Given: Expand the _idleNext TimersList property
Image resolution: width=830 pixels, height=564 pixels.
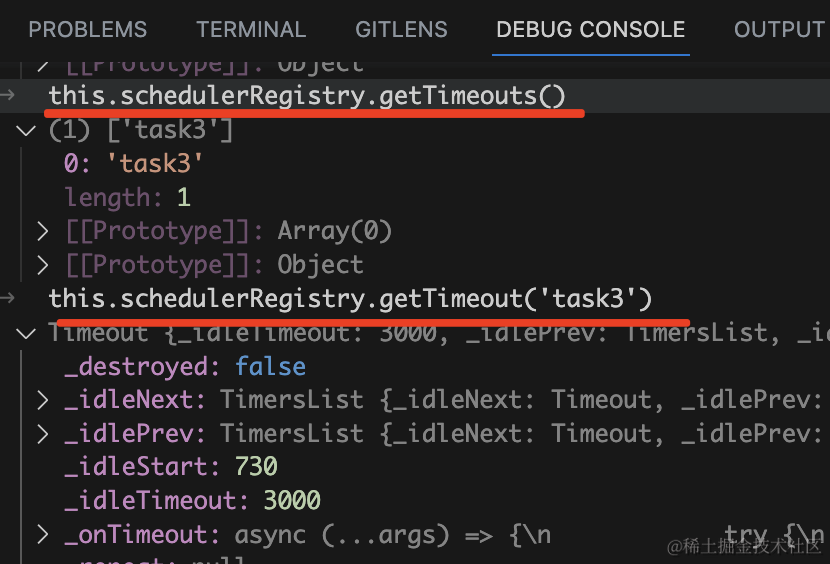Looking at the screenshot, I should 43,400.
